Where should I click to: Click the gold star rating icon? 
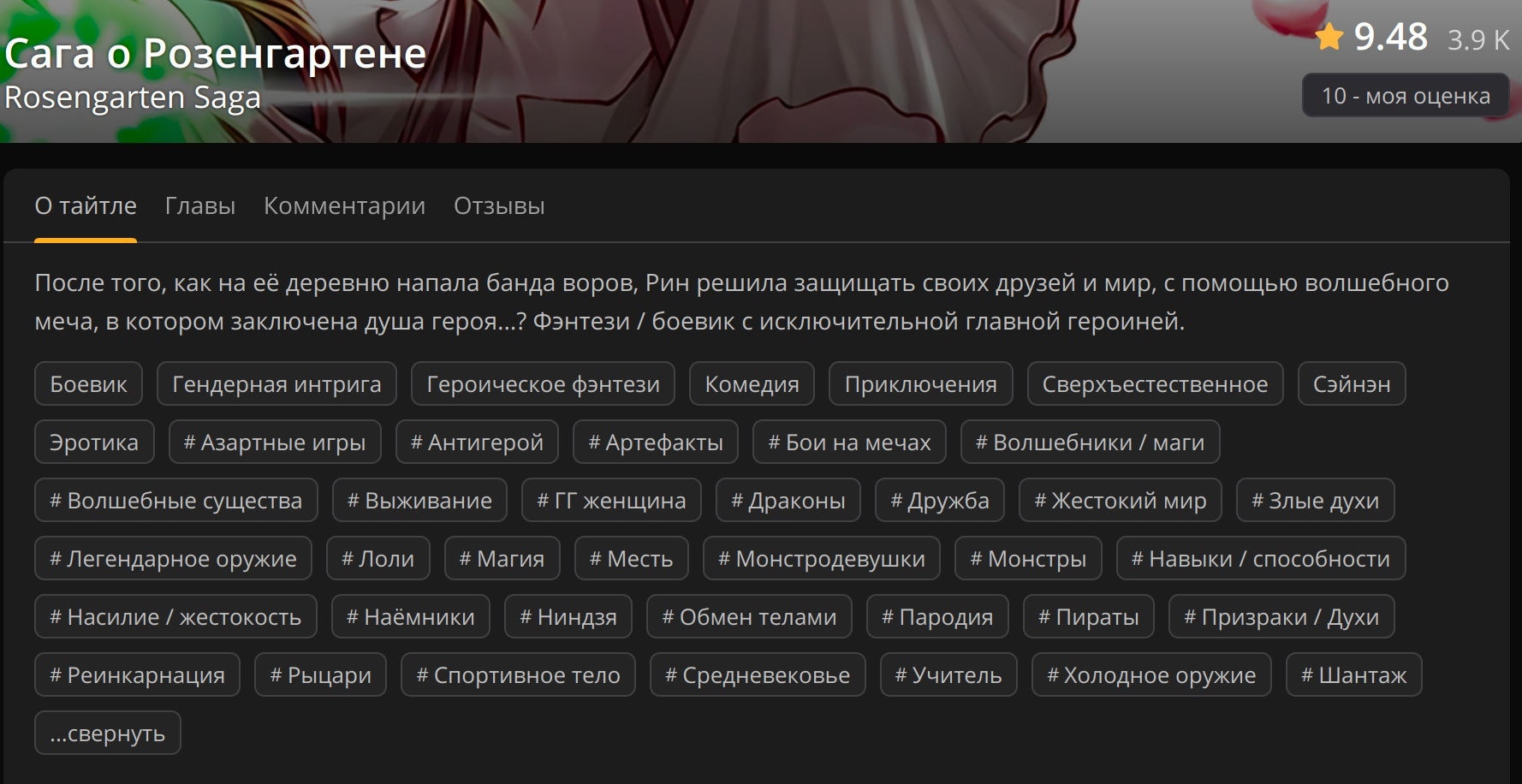click(x=1329, y=38)
